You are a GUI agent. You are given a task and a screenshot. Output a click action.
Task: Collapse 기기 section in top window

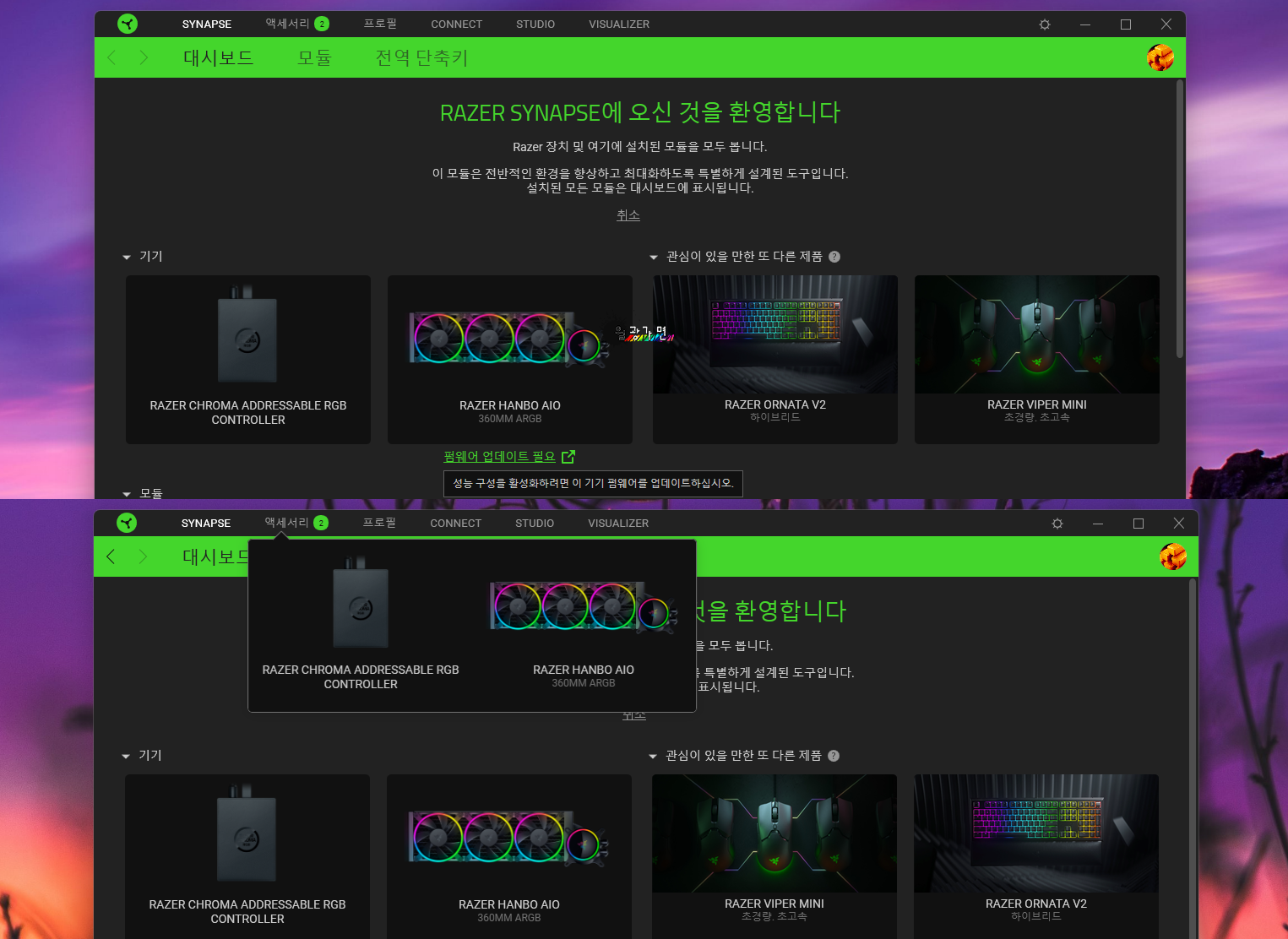tap(127, 257)
